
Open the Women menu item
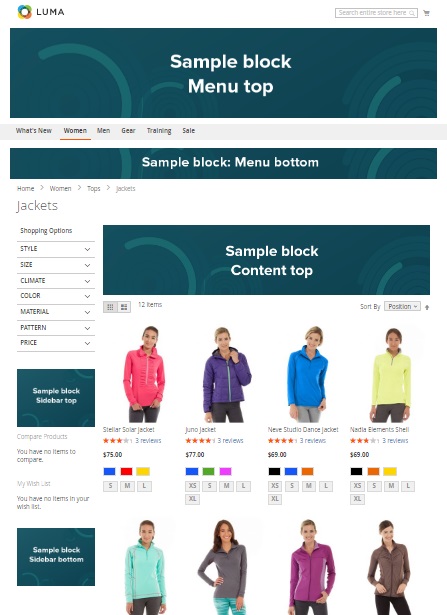click(x=75, y=131)
